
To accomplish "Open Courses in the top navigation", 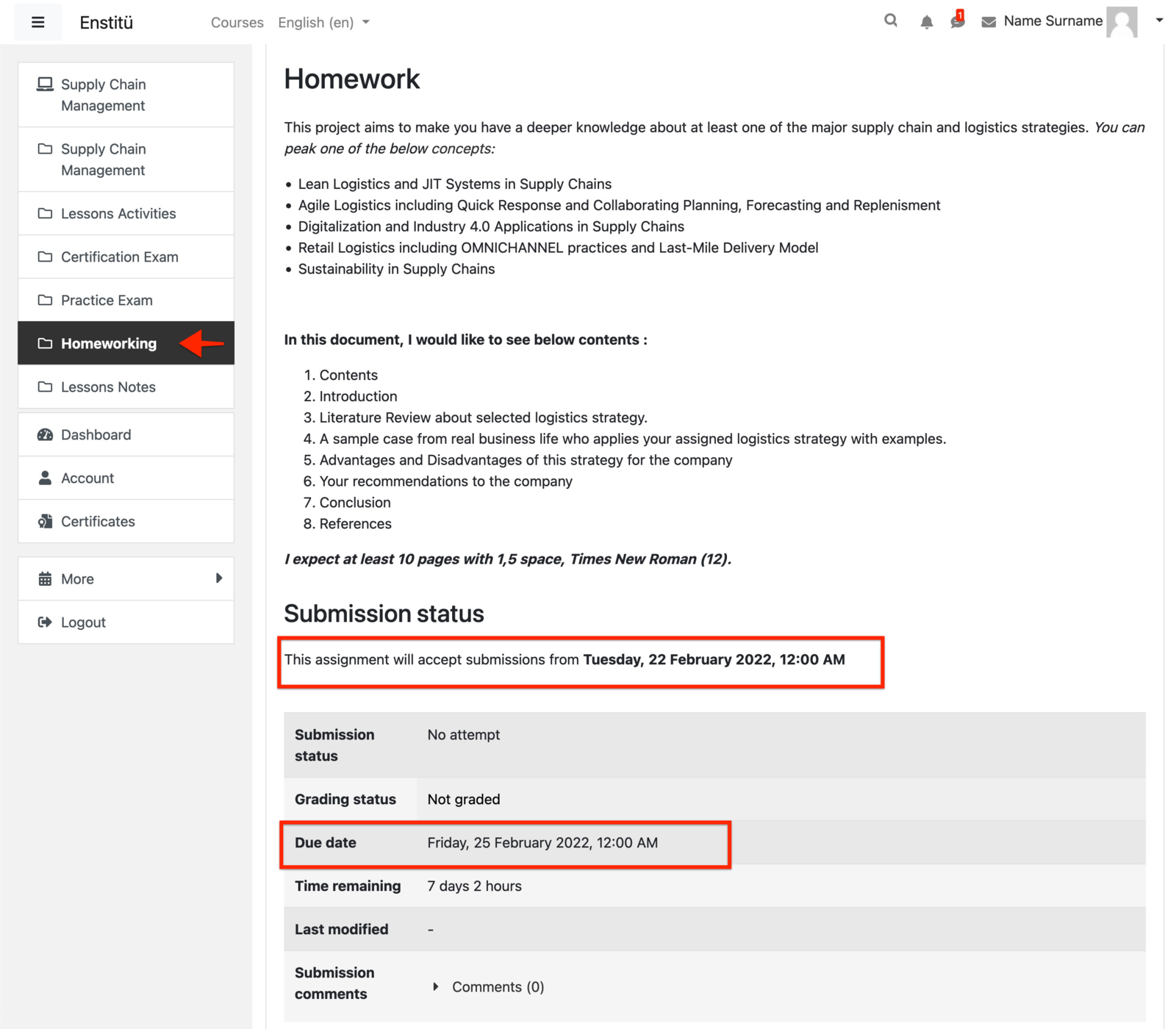I will tap(237, 23).
